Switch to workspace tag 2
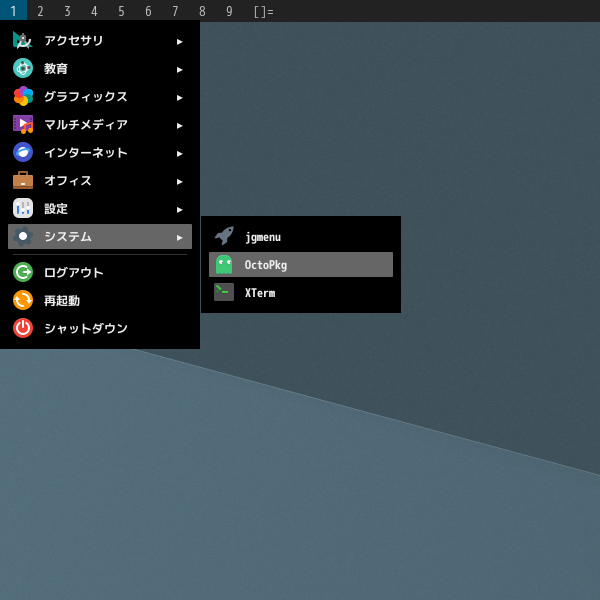Viewport: 600px width, 600px height. [x=40, y=11]
